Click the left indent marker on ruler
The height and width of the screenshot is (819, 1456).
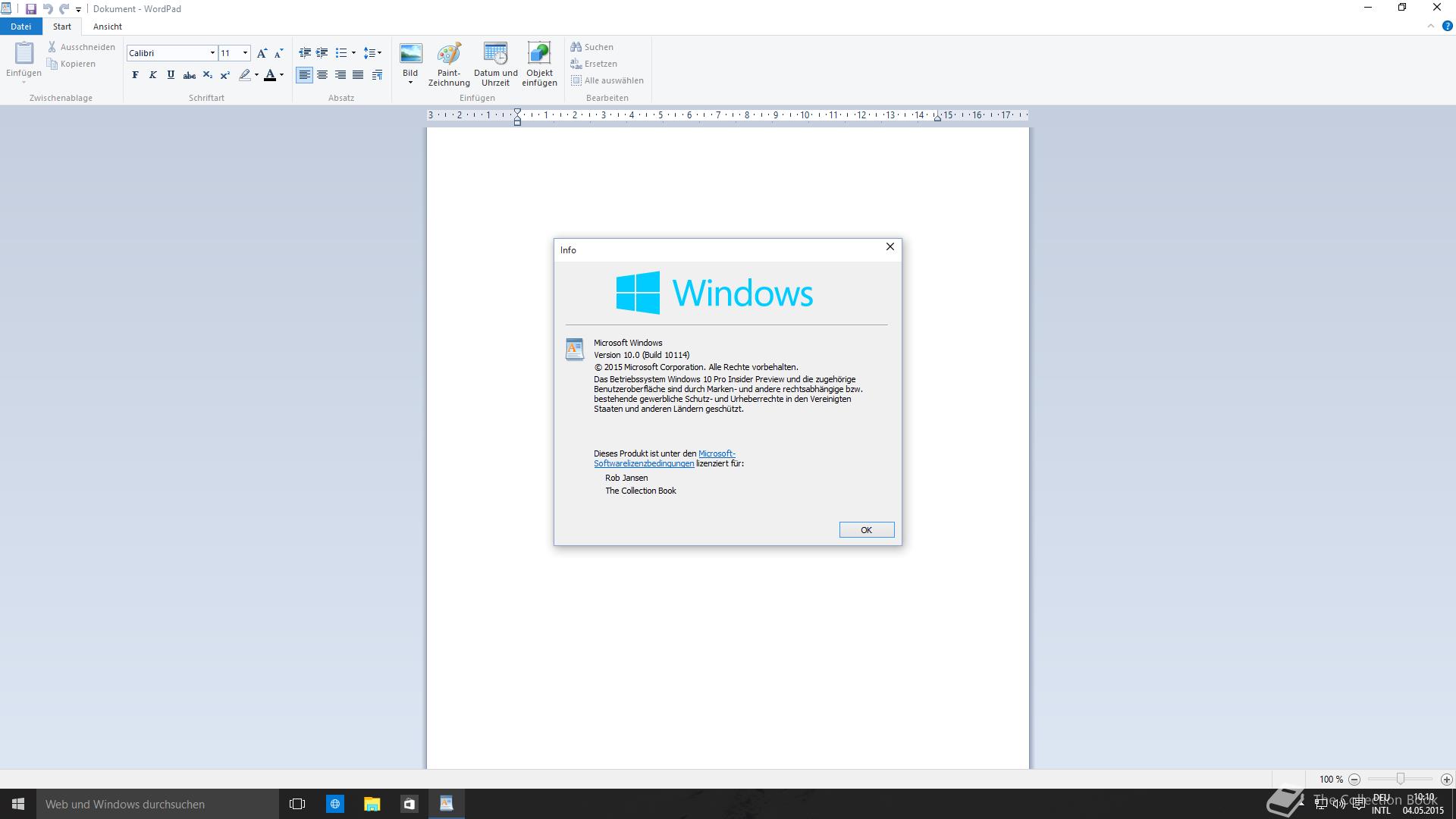click(x=517, y=118)
